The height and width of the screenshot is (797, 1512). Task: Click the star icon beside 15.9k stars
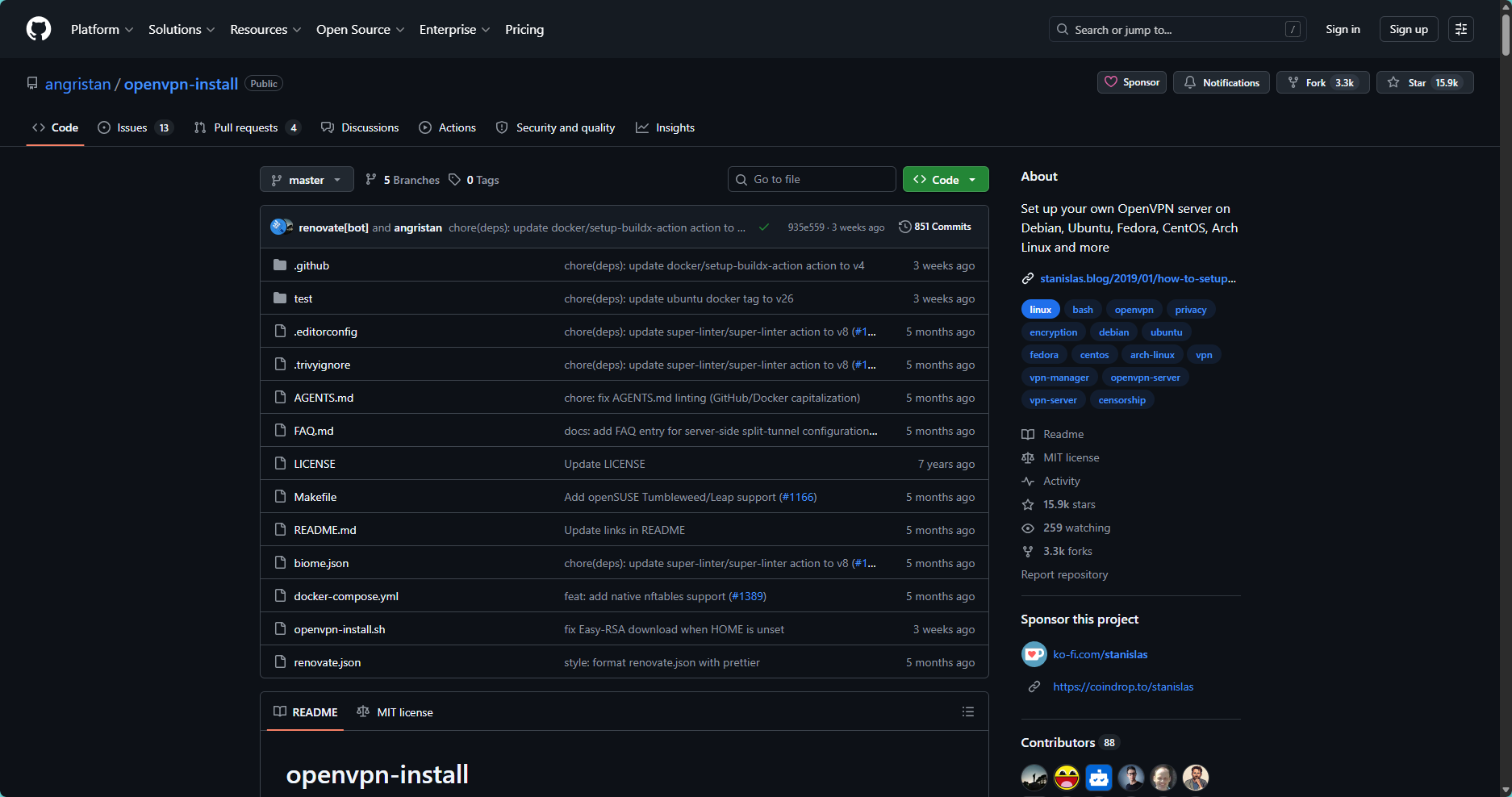click(x=1028, y=505)
